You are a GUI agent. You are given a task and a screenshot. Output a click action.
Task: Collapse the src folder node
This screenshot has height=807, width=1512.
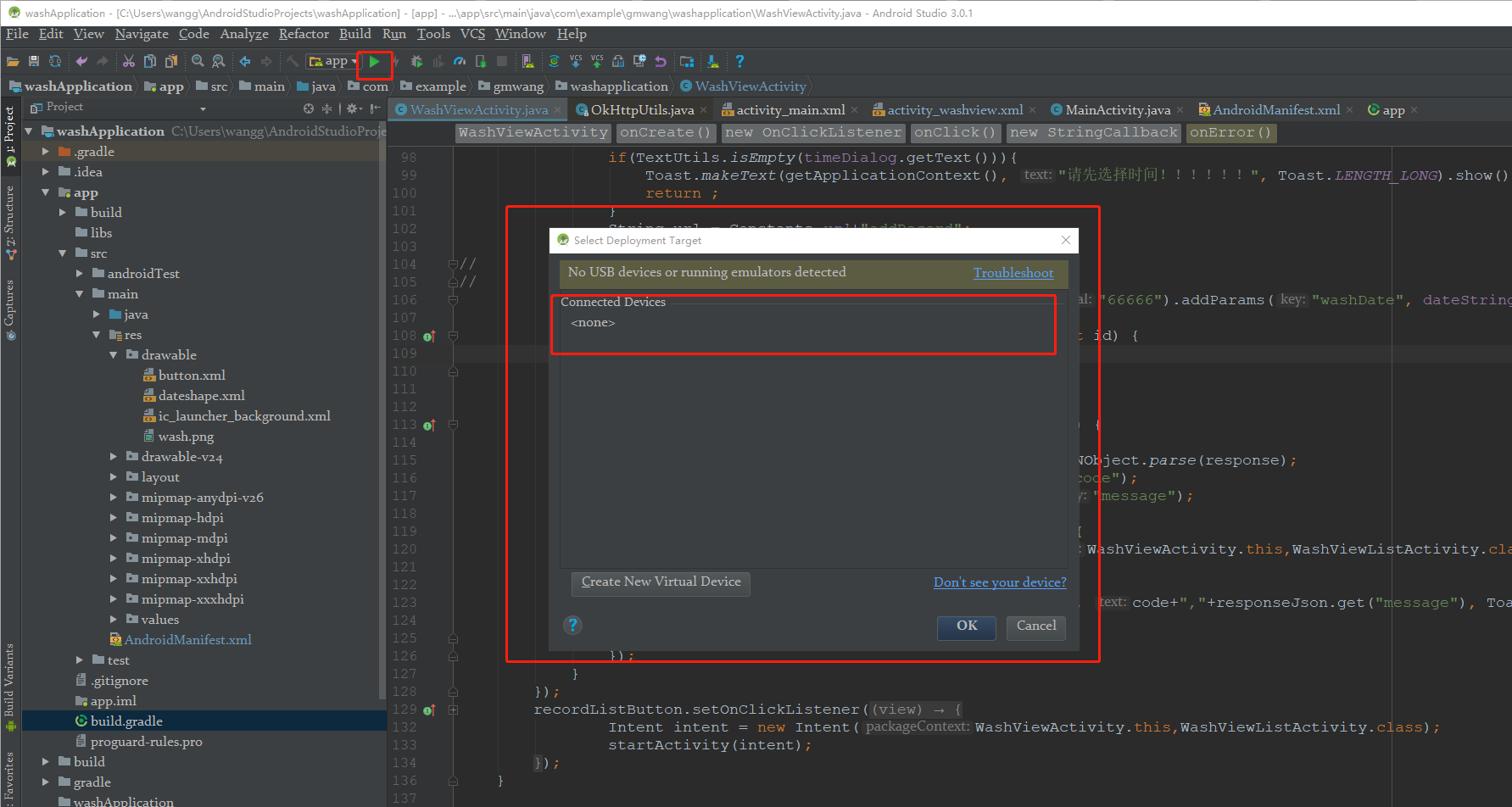click(x=63, y=253)
